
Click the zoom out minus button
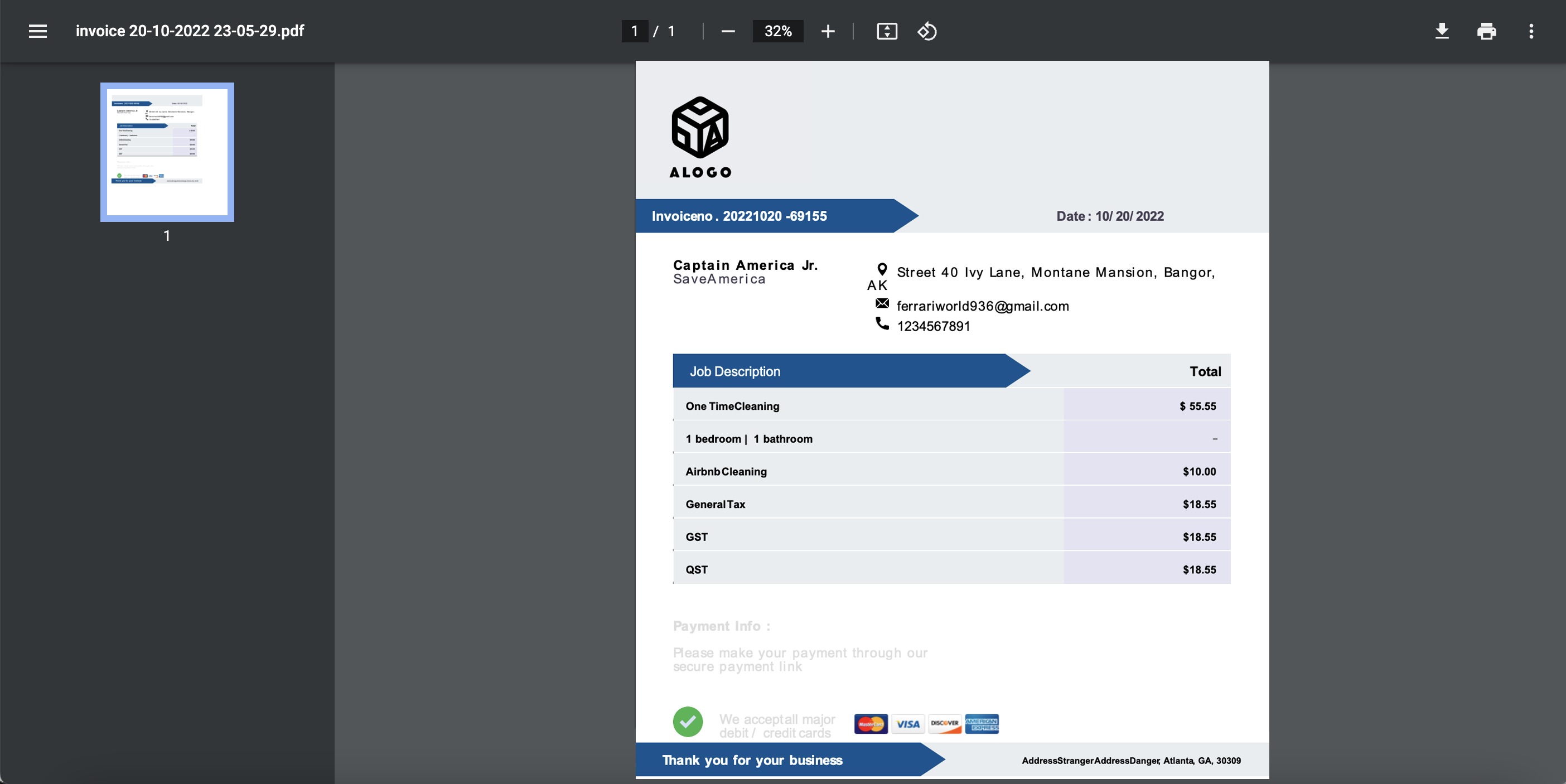(x=728, y=31)
